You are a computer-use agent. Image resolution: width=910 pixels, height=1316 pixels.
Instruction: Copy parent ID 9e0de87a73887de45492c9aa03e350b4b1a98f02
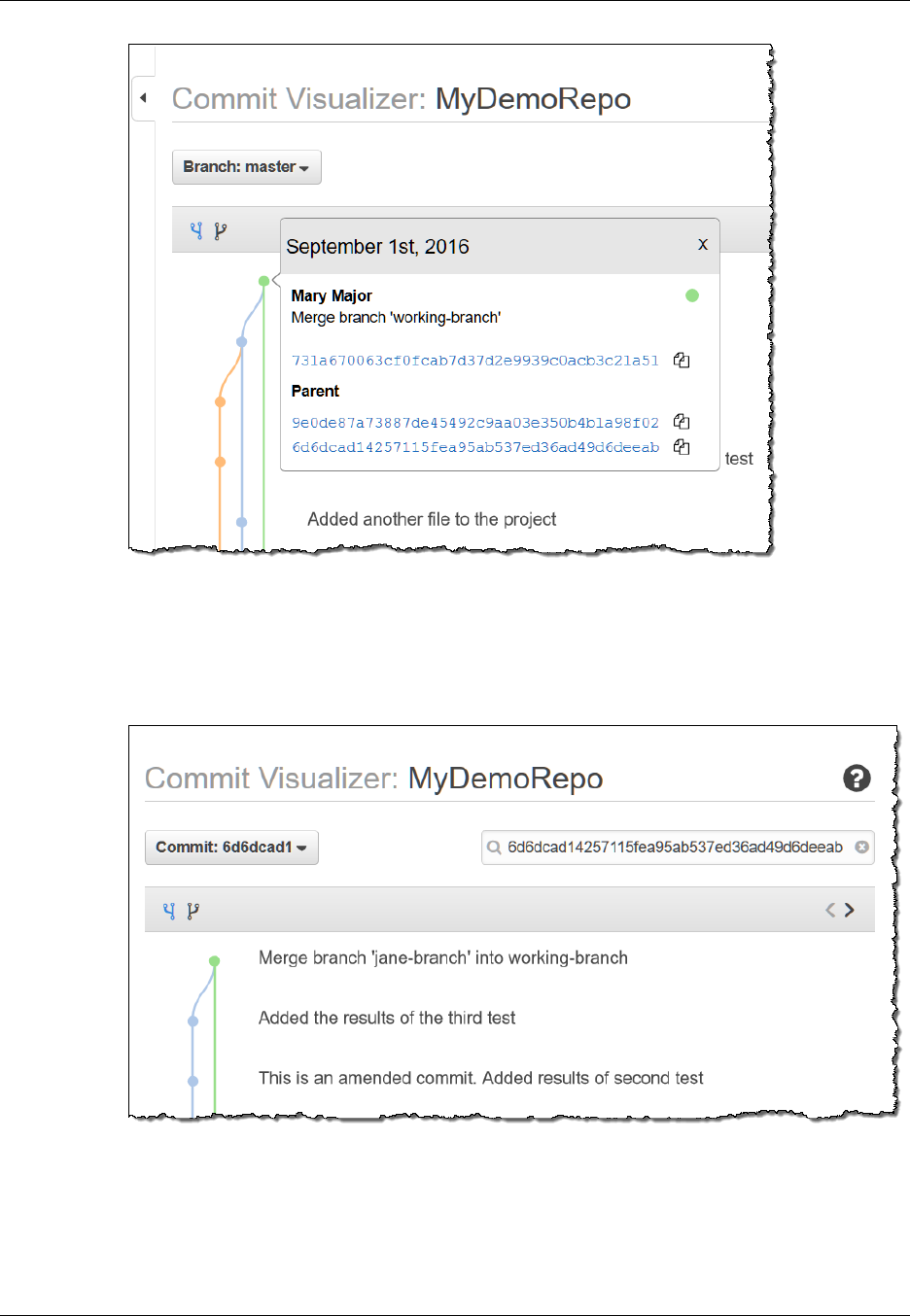(x=682, y=422)
